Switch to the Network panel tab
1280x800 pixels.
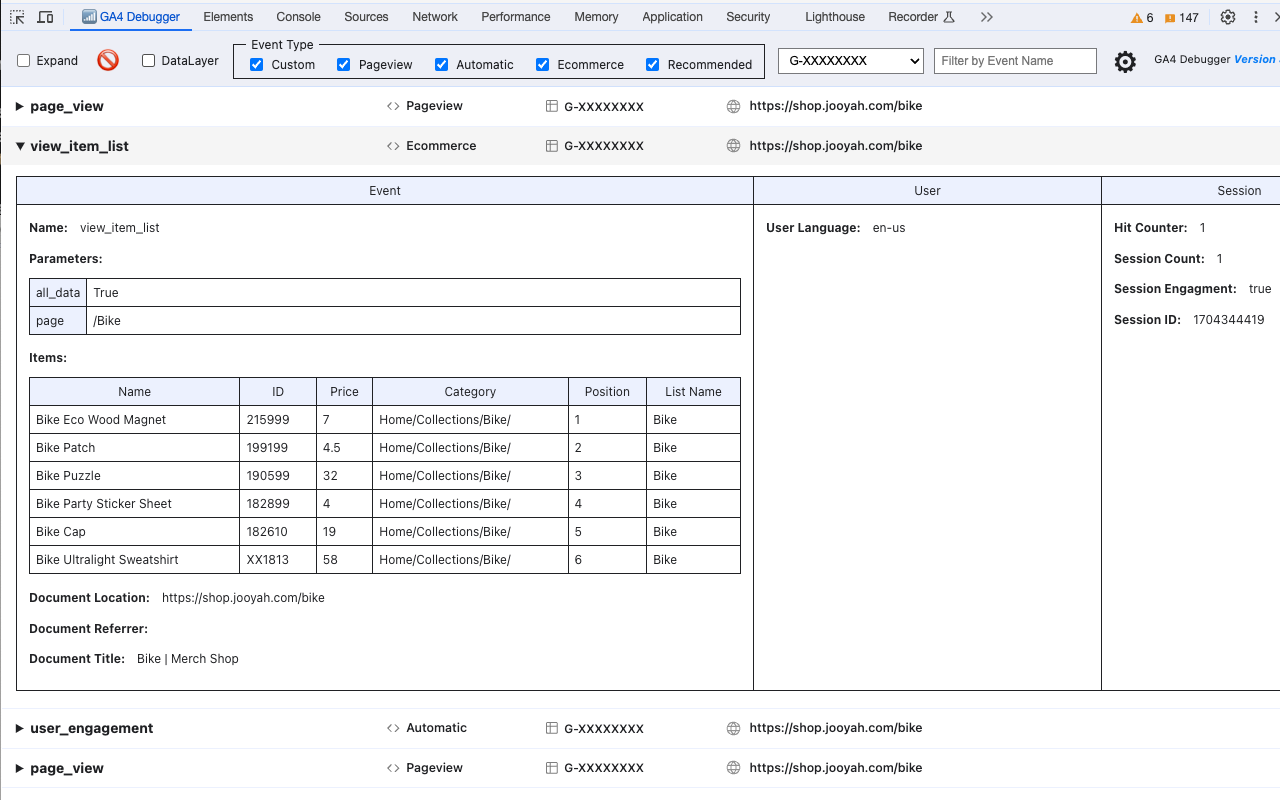coord(434,17)
